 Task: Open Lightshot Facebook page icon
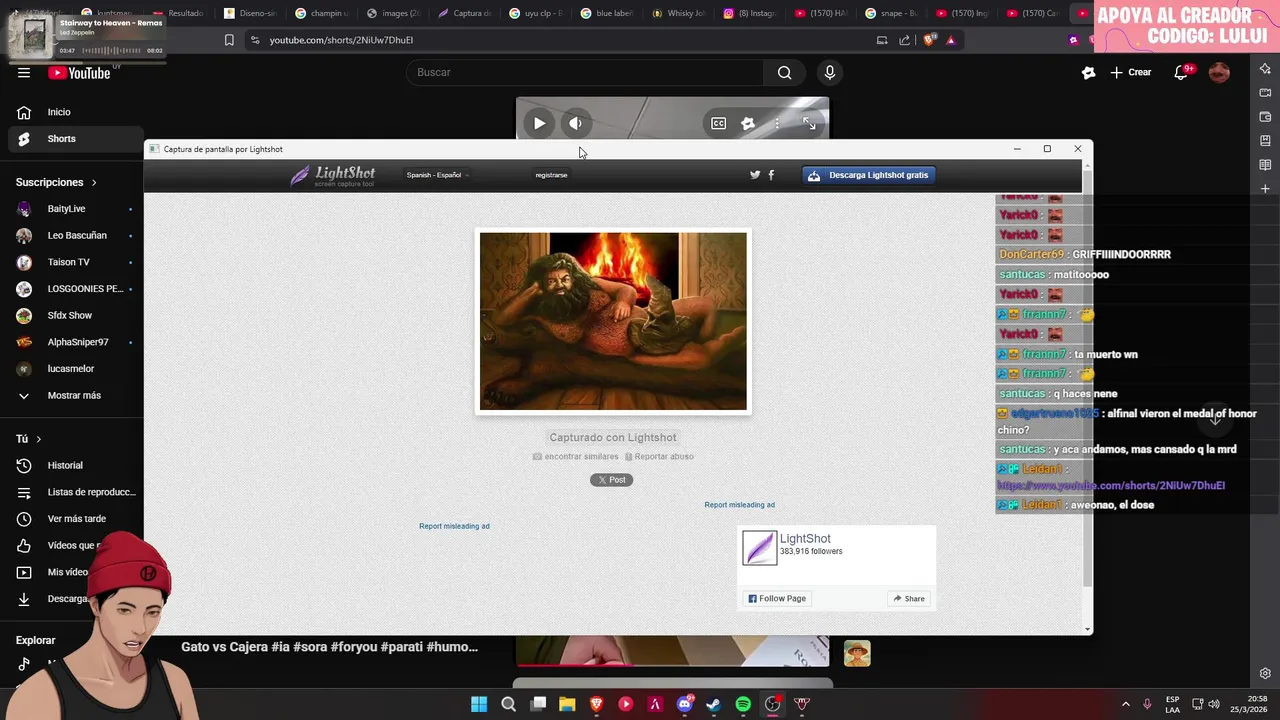tap(771, 175)
